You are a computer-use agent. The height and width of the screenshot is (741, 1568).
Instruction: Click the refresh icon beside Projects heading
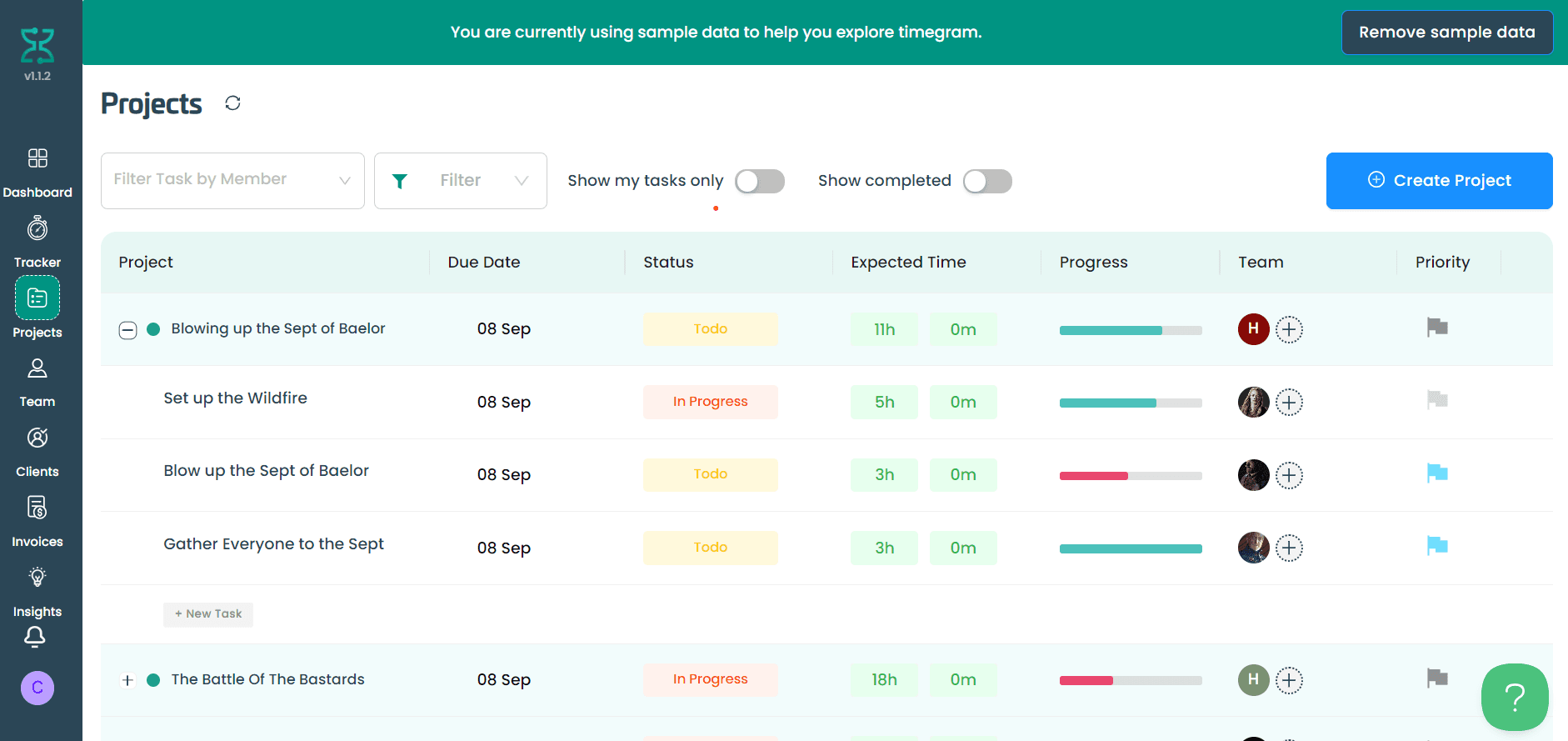point(232,103)
